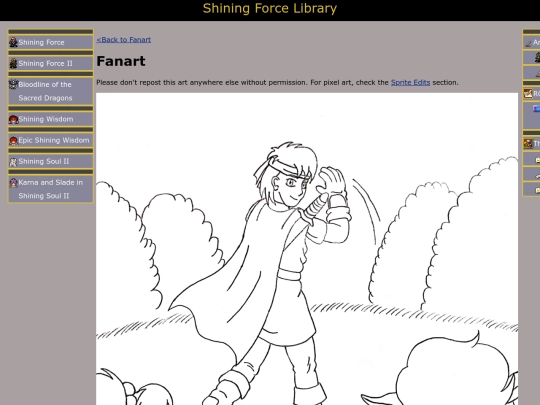Screen dimensions: 540x405
Task: Click the Epic Shining Wisdom sprite icon
Action: tap(13, 141)
